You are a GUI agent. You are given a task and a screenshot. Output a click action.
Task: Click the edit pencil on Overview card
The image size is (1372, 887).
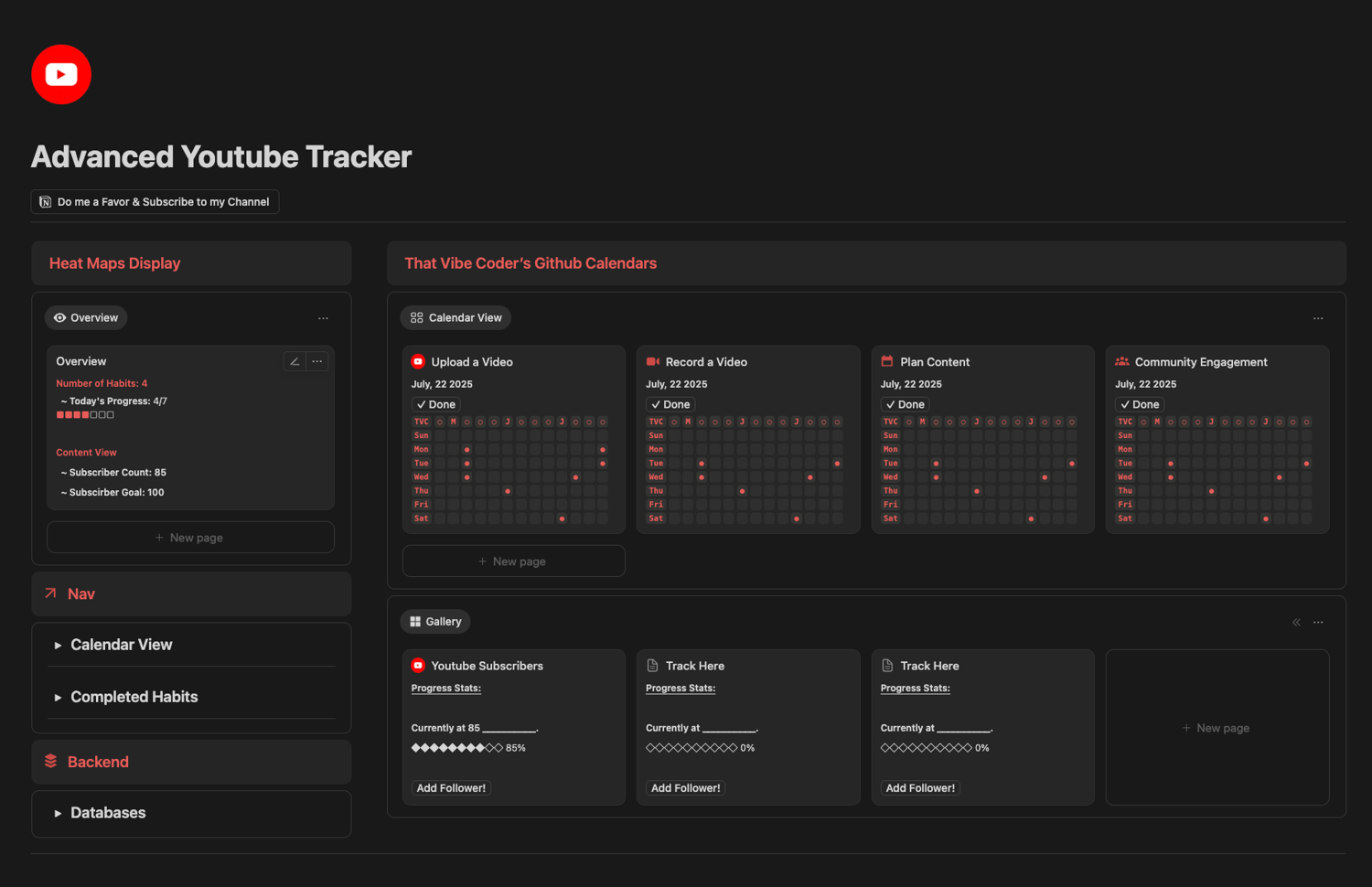295,361
